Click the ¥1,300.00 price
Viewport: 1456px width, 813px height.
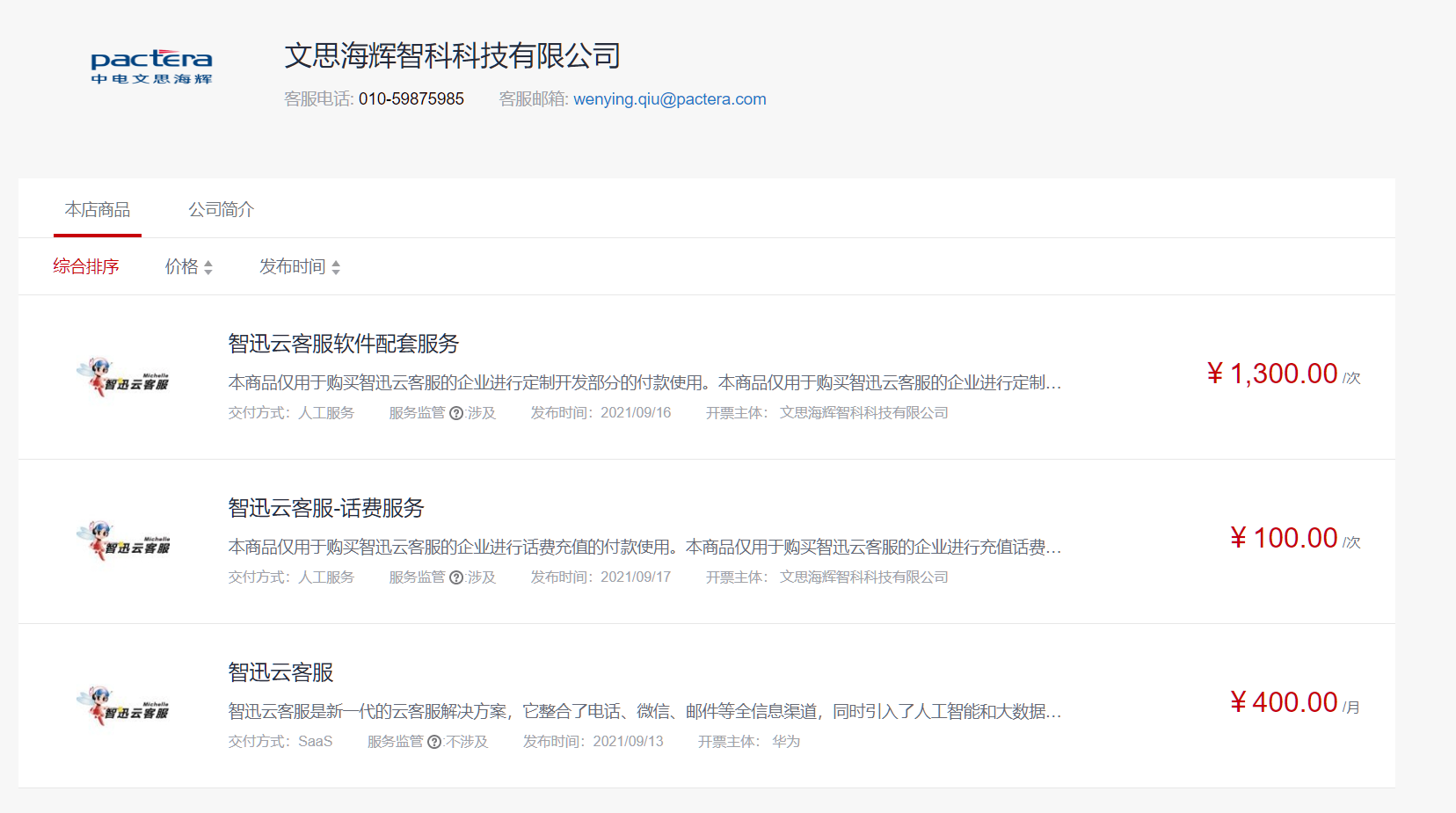click(1272, 374)
